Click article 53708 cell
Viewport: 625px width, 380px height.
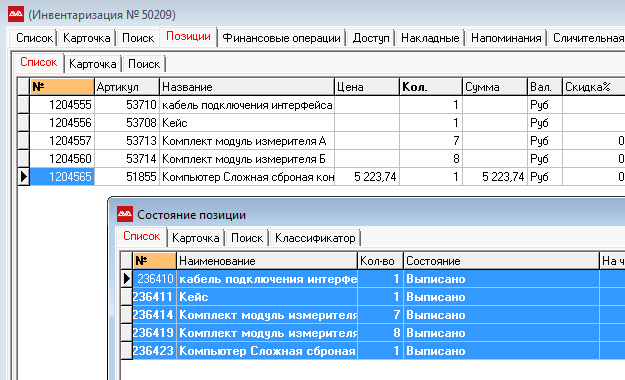[x=127, y=123]
